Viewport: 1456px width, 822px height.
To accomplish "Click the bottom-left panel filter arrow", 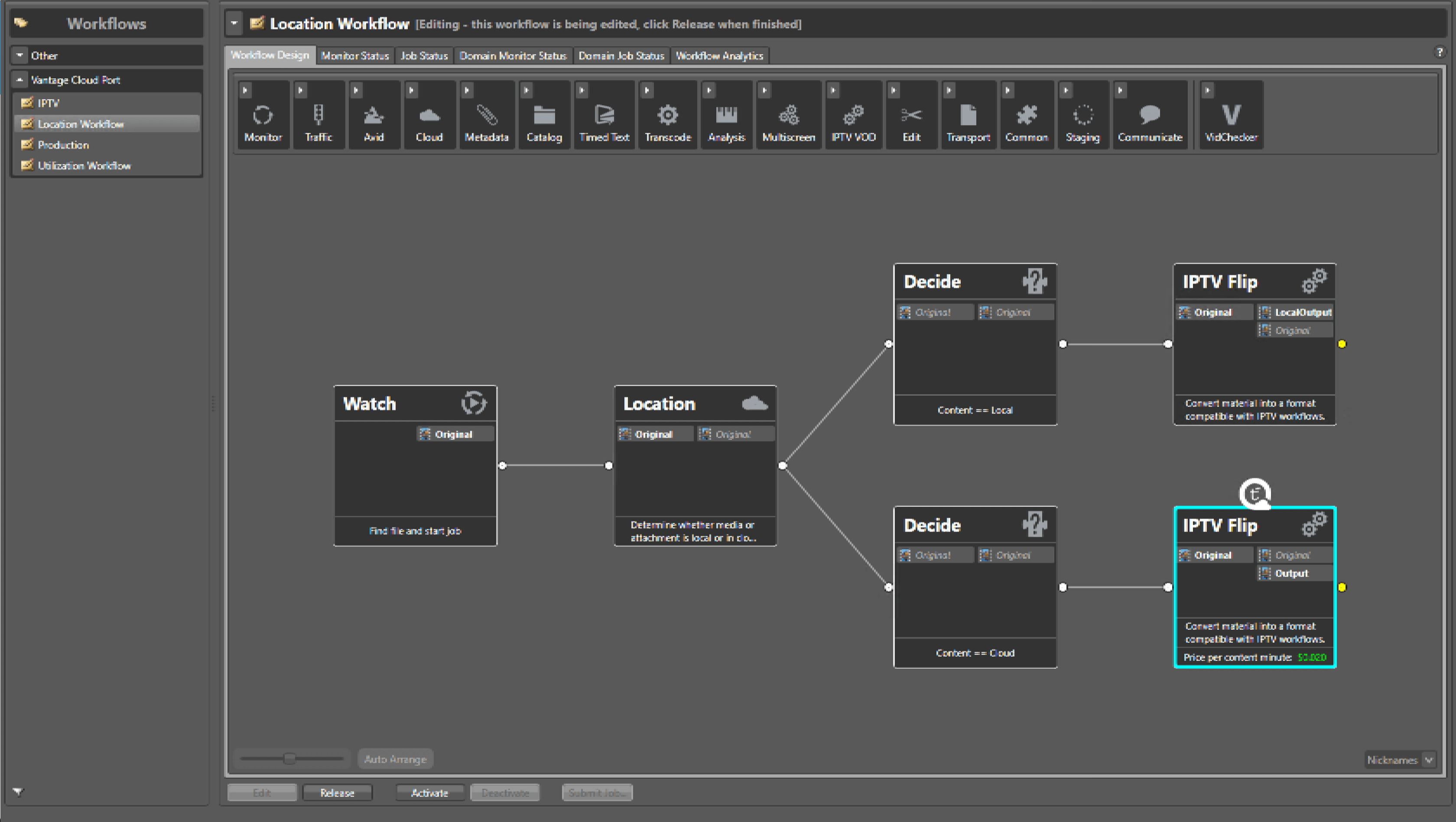I will 18,792.
